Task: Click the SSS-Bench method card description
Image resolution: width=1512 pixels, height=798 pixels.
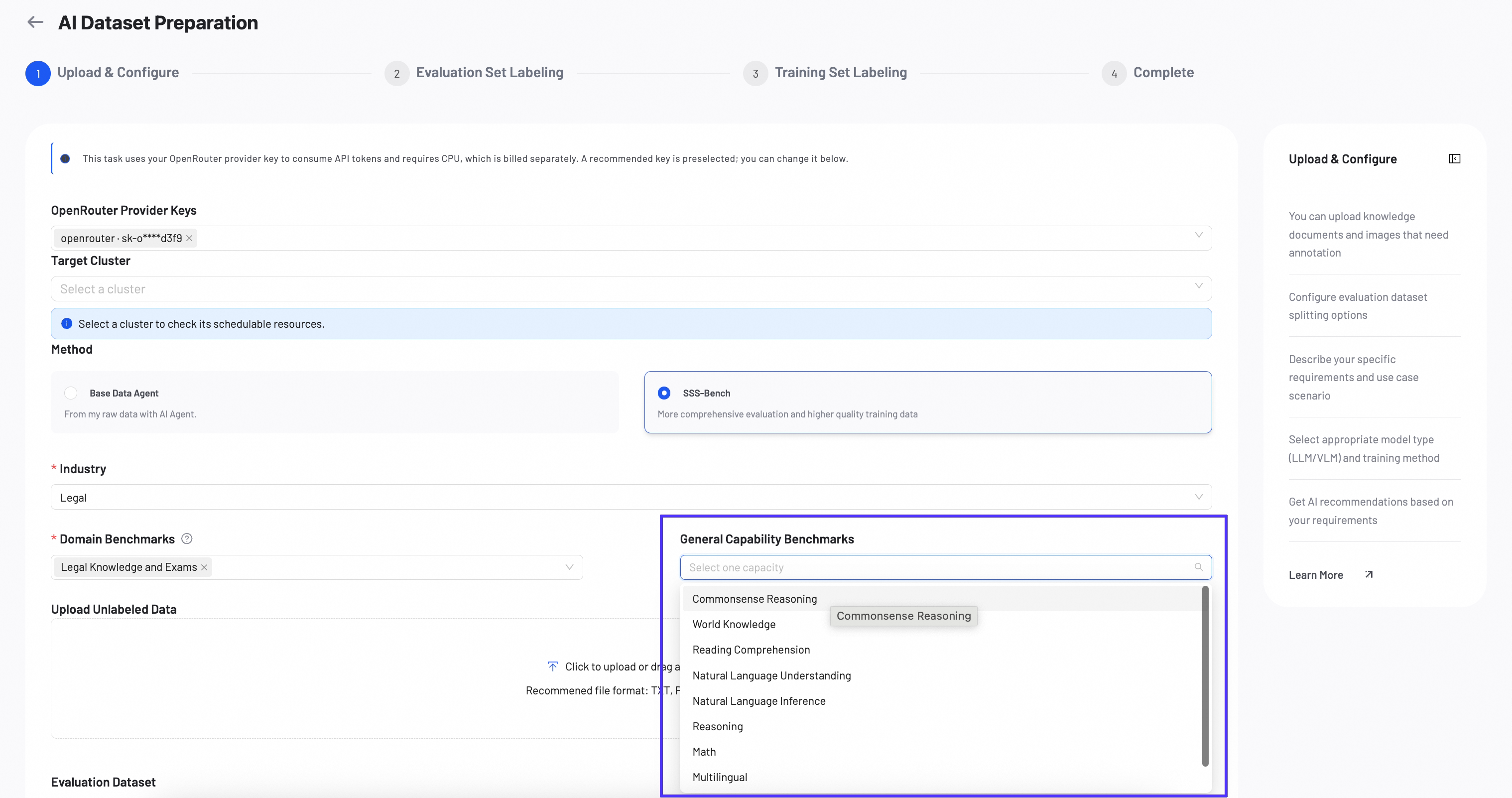Action: pyautogui.click(x=787, y=414)
